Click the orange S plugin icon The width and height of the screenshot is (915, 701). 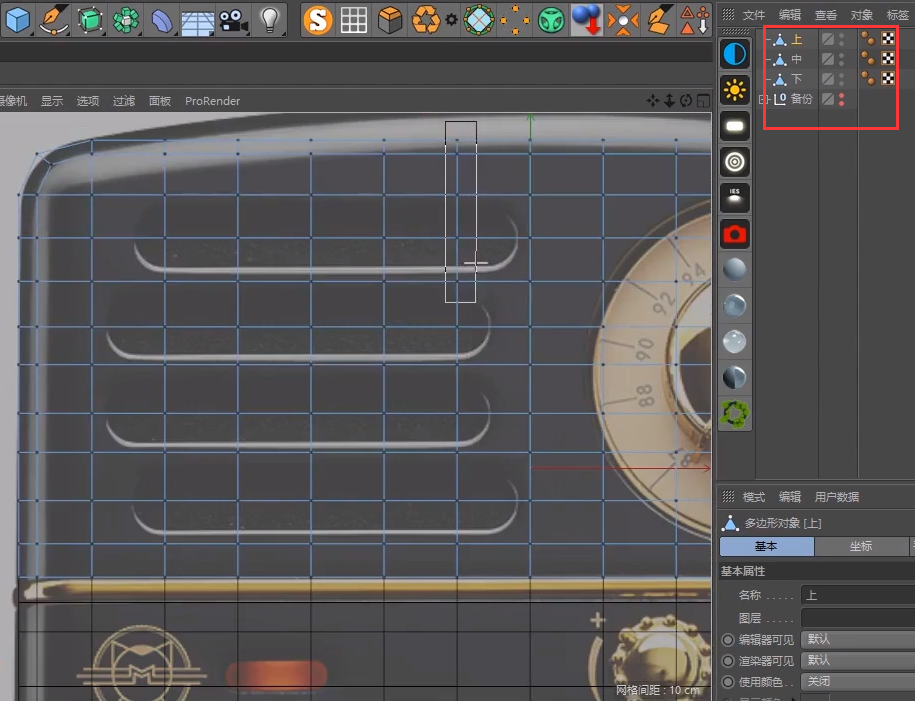tap(318, 18)
